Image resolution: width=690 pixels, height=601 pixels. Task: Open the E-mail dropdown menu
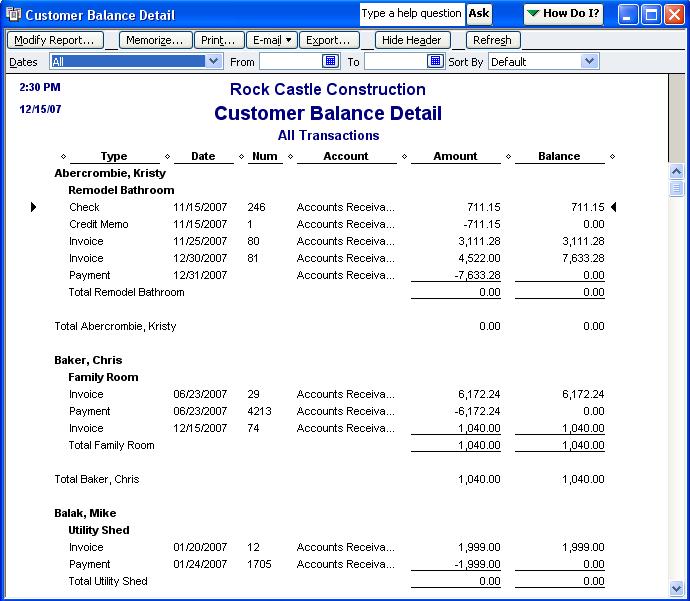272,40
